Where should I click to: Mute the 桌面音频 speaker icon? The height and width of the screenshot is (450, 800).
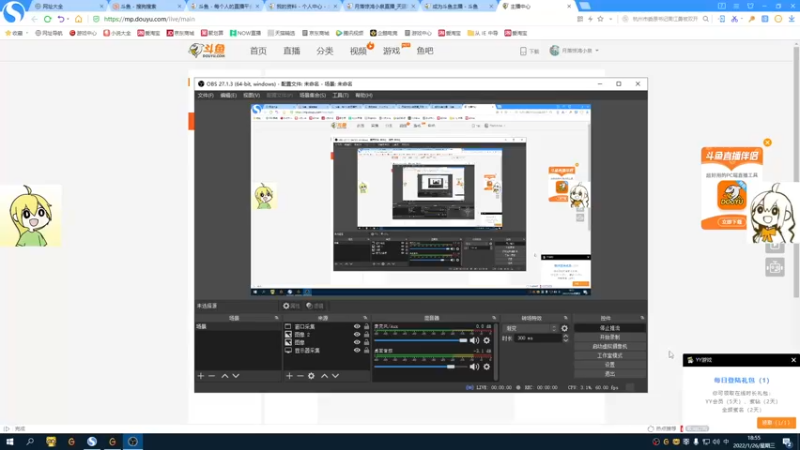tap(474, 366)
